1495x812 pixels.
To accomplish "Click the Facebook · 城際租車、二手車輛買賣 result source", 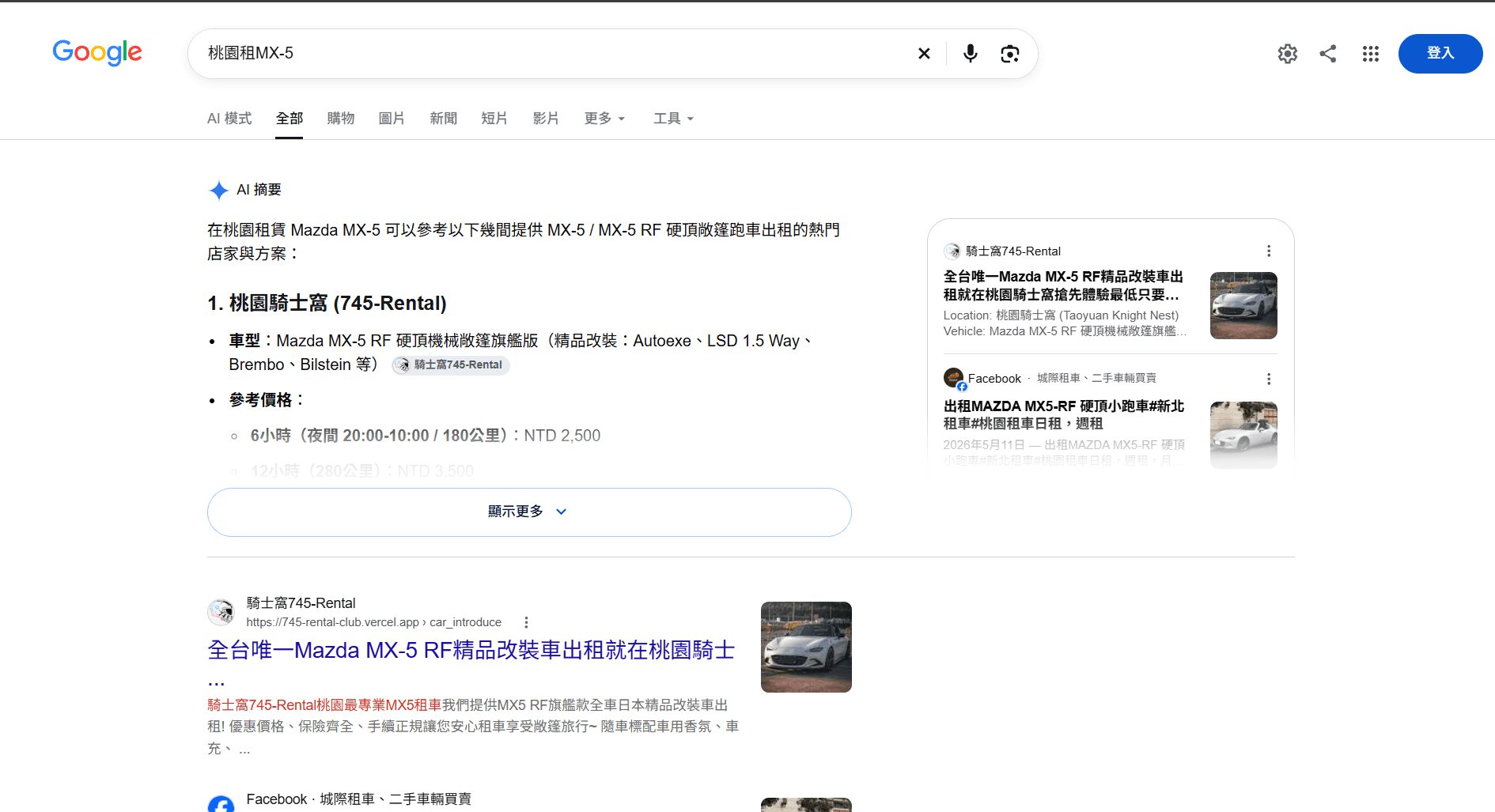I will [358, 799].
